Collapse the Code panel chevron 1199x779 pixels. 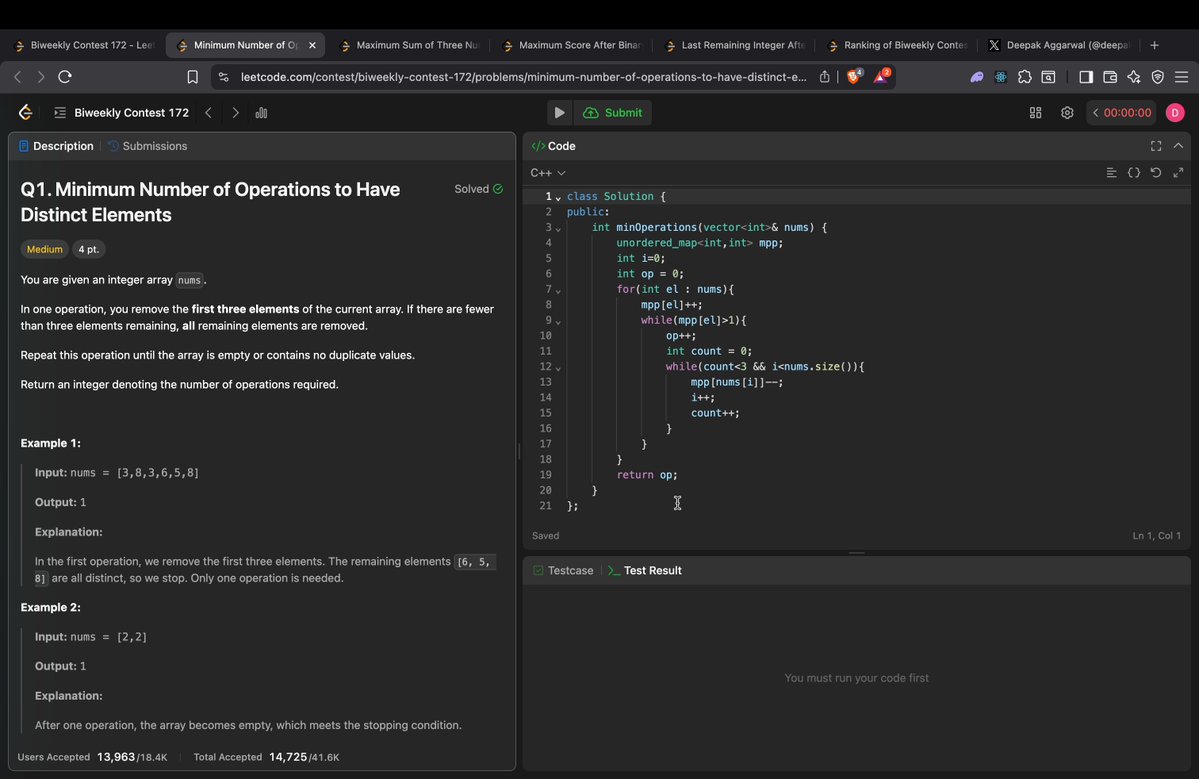(x=1178, y=146)
